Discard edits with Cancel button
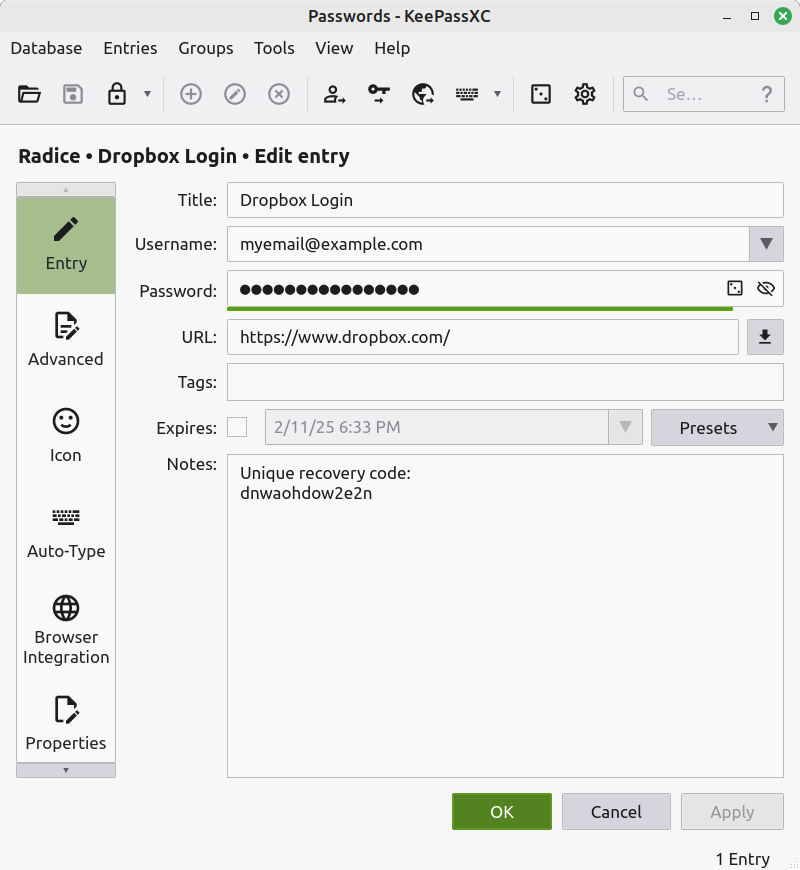The image size is (800, 870). coord(616,812)
